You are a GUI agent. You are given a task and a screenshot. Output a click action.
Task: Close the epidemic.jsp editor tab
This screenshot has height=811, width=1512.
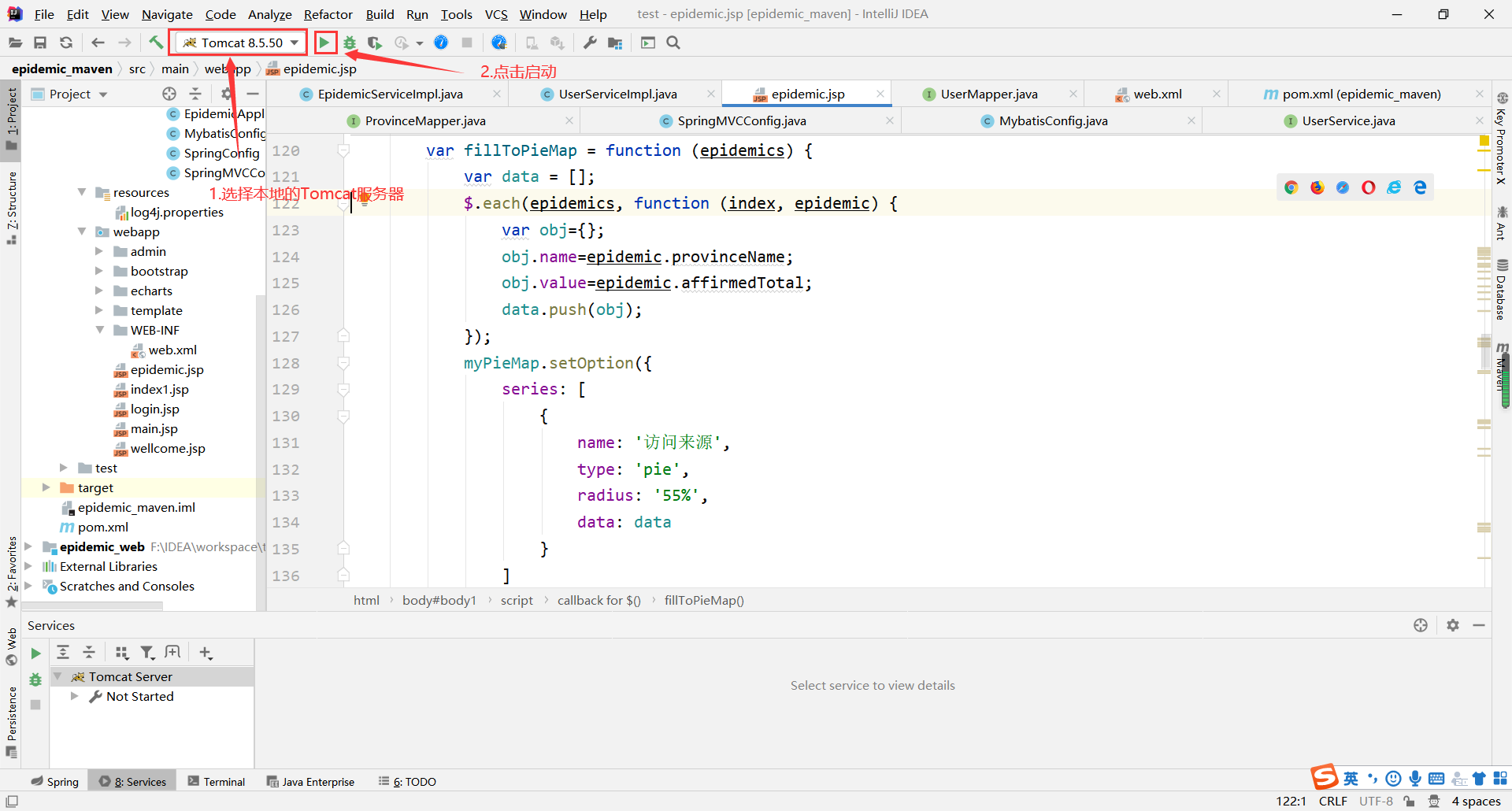coord(880,94)
